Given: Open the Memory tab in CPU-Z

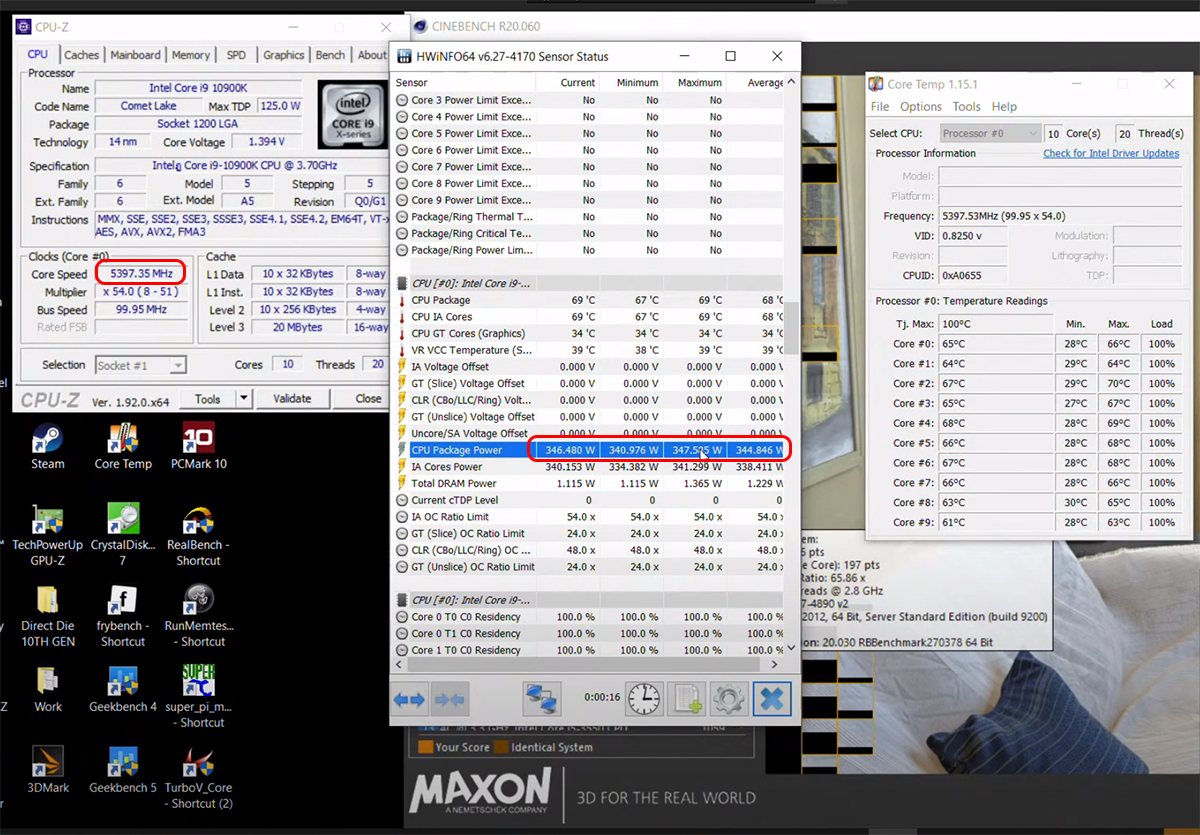Looking at the screenshot, I should (x=191, y=55).
